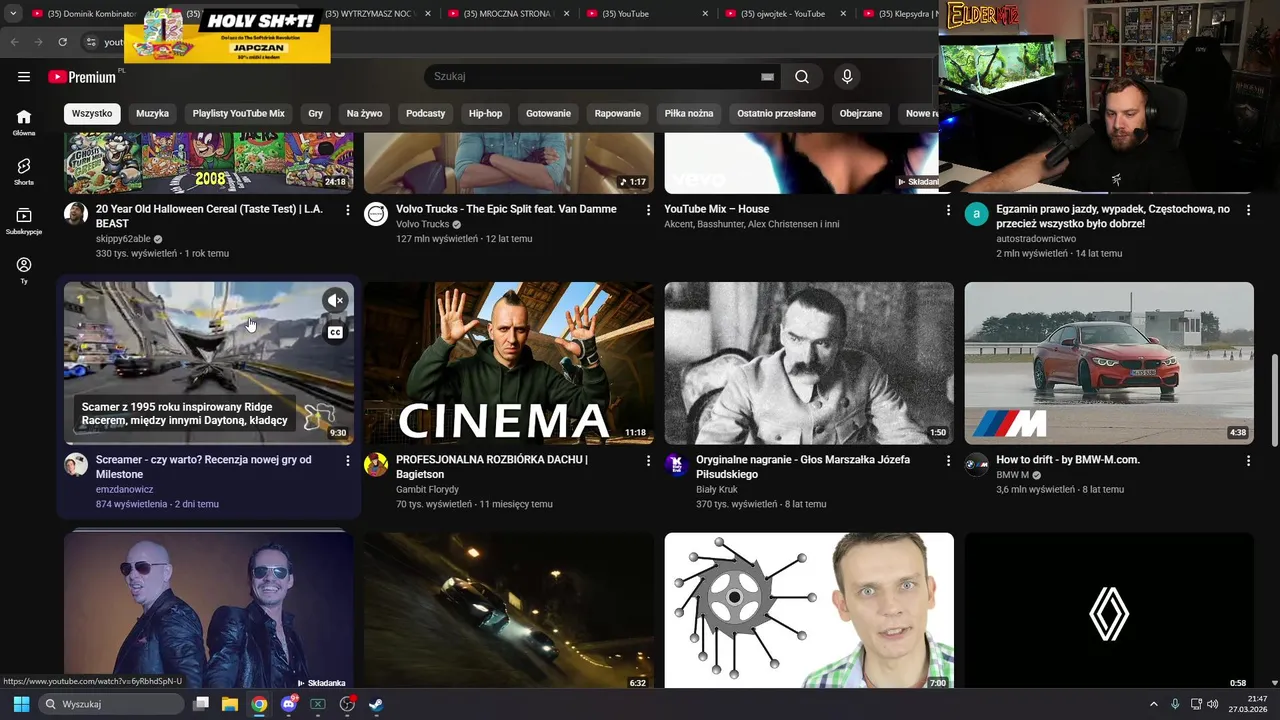The image size is (1280, 720).
Task: Select the Rapowanie filter chip
Action: point(618,114)
